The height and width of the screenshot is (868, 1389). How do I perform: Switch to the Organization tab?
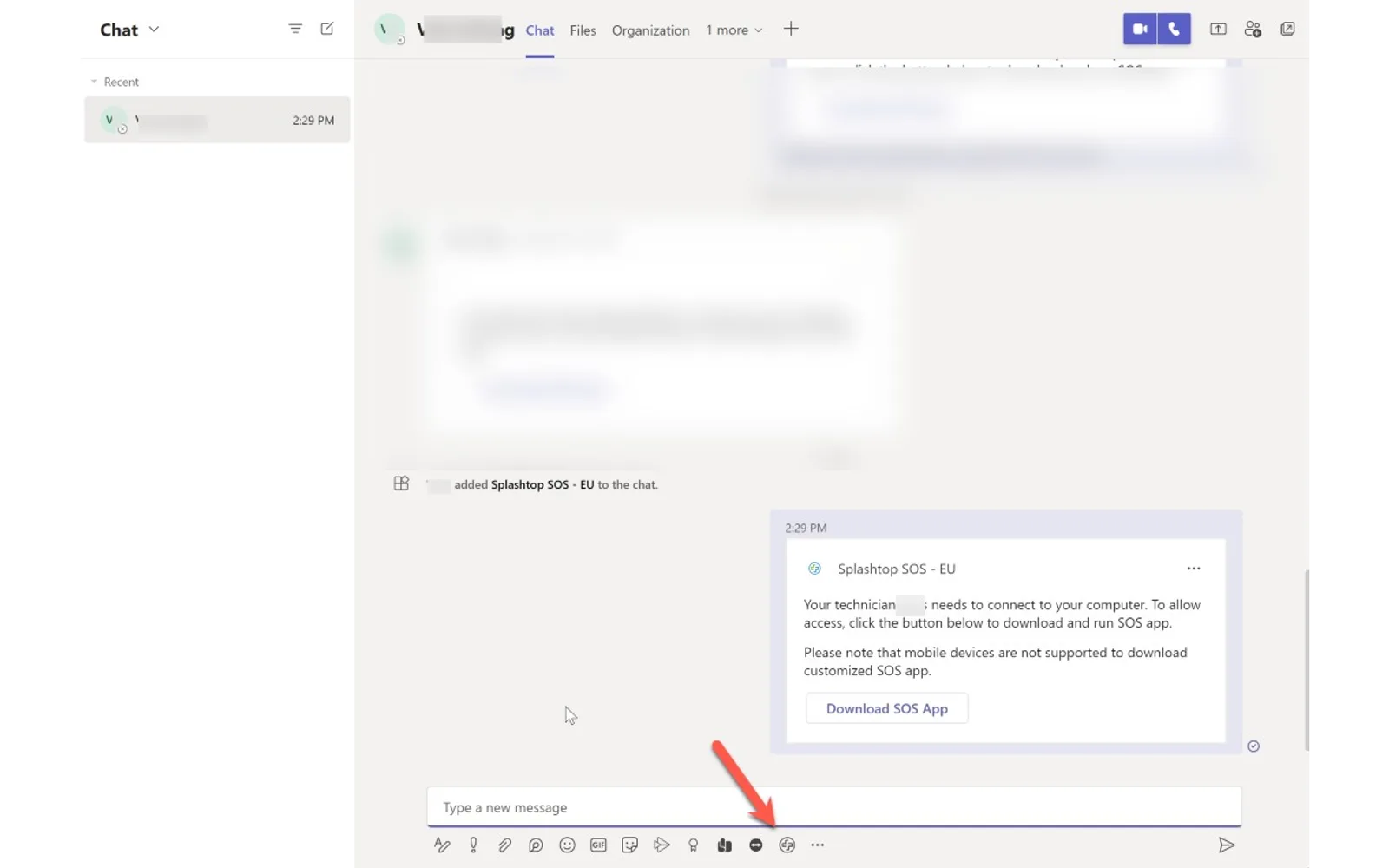[x=650, y=30]
